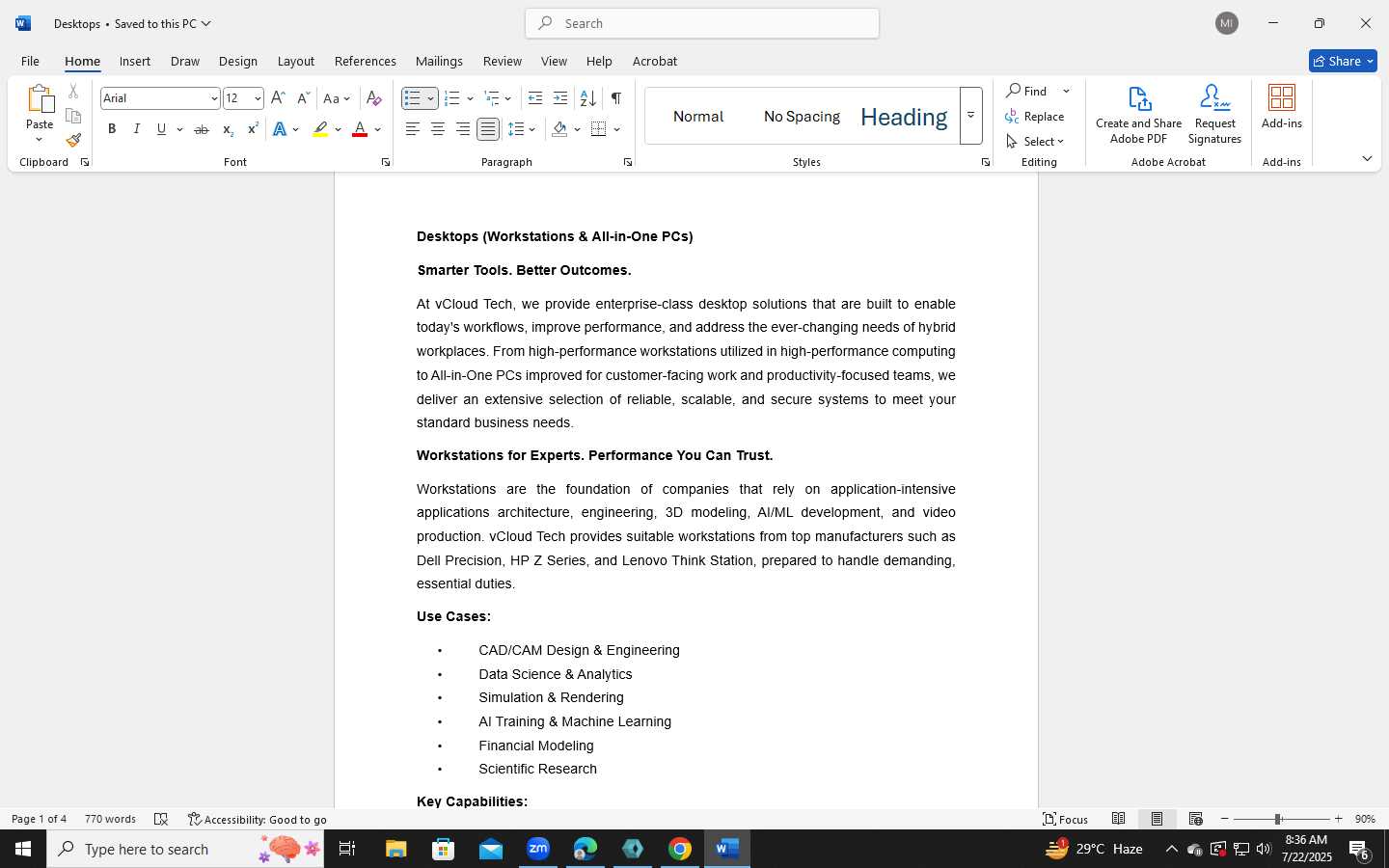This screenshot has height=868, width=1389.
Task: Toggle Focus mode in status bar
Action: click(x=1066, y=819)
